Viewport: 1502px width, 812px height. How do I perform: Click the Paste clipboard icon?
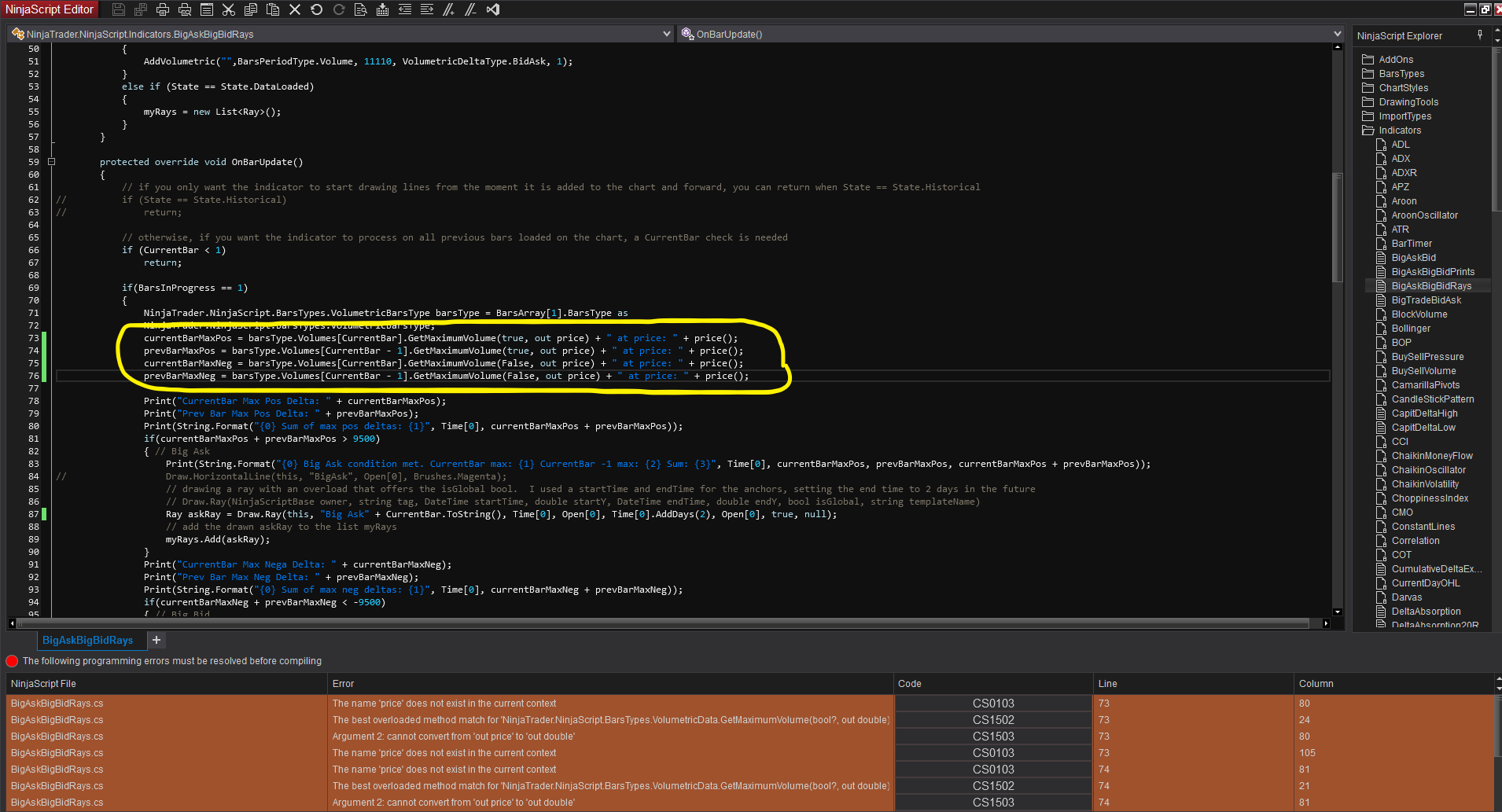pos(273,9)
